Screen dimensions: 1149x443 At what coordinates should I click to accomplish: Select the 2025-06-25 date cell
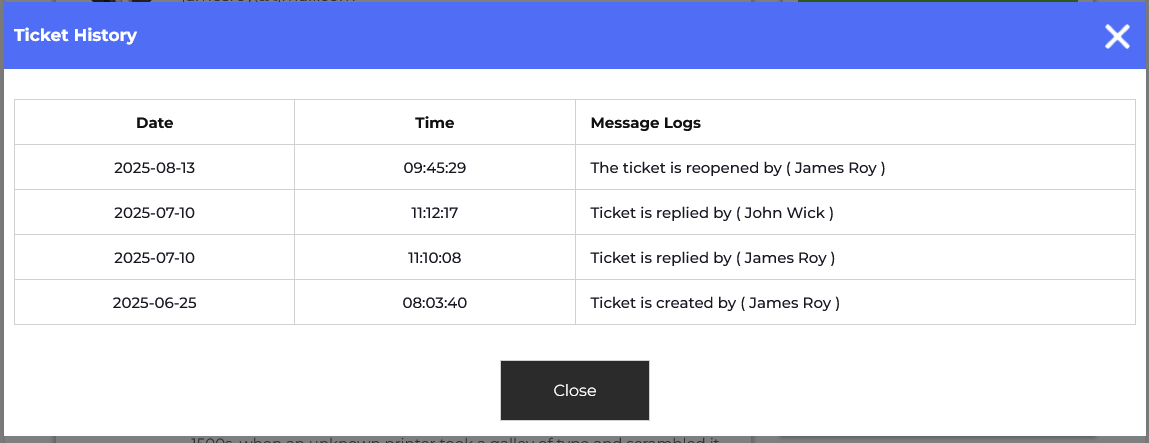coord(155,303)
